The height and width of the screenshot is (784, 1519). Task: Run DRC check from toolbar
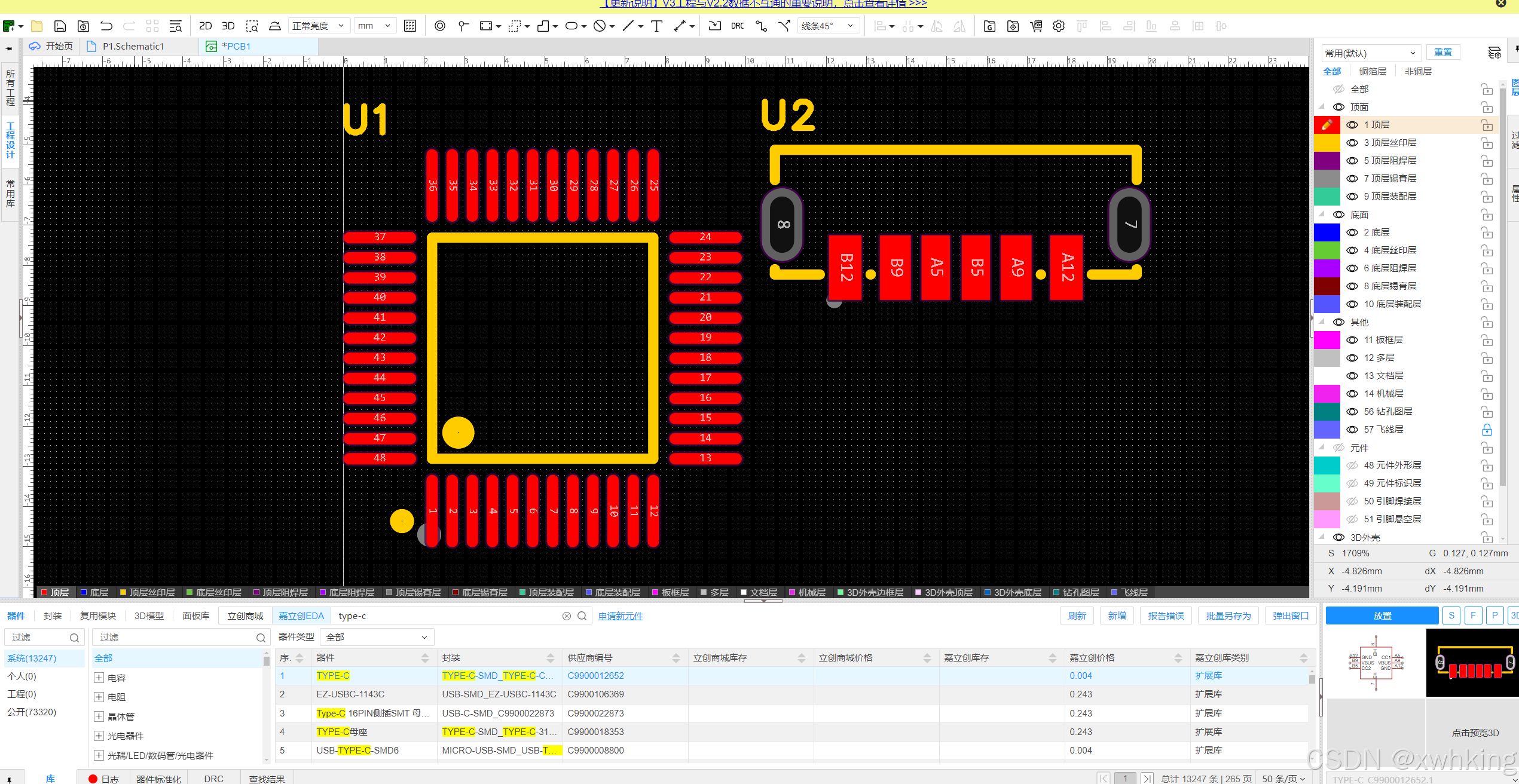tap(737, 26)
